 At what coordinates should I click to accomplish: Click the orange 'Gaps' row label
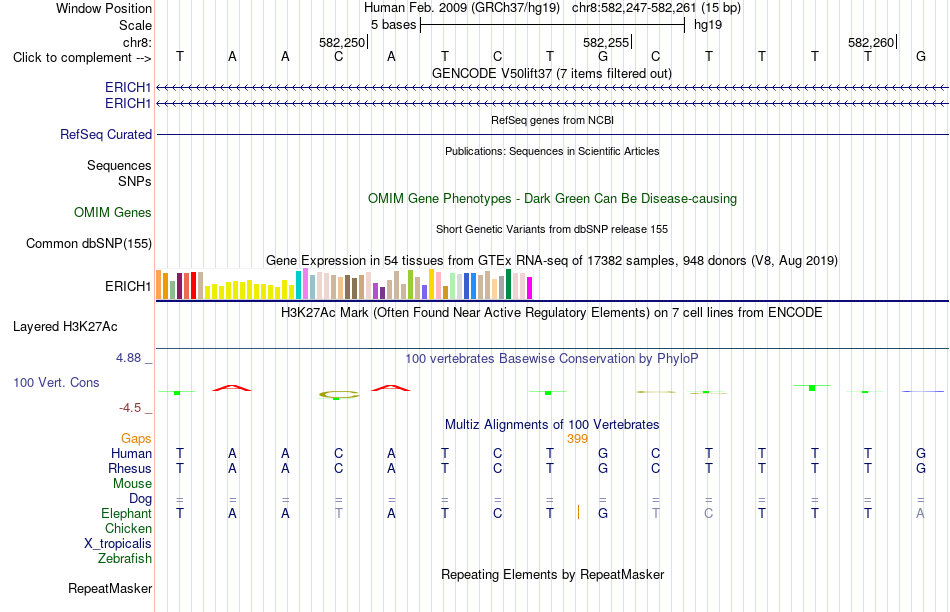pyautogui.click(x=136, y=438)
